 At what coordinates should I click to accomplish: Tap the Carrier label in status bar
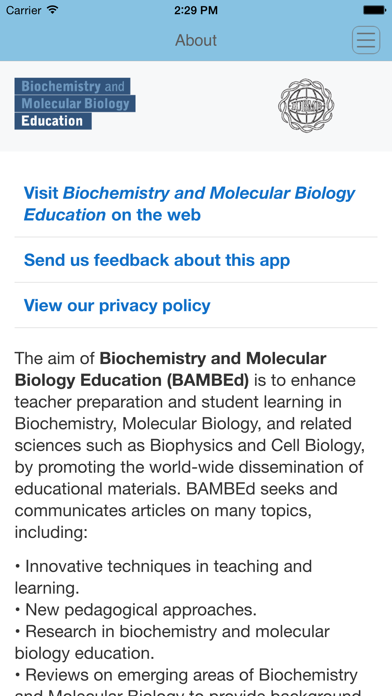point(23,10)
